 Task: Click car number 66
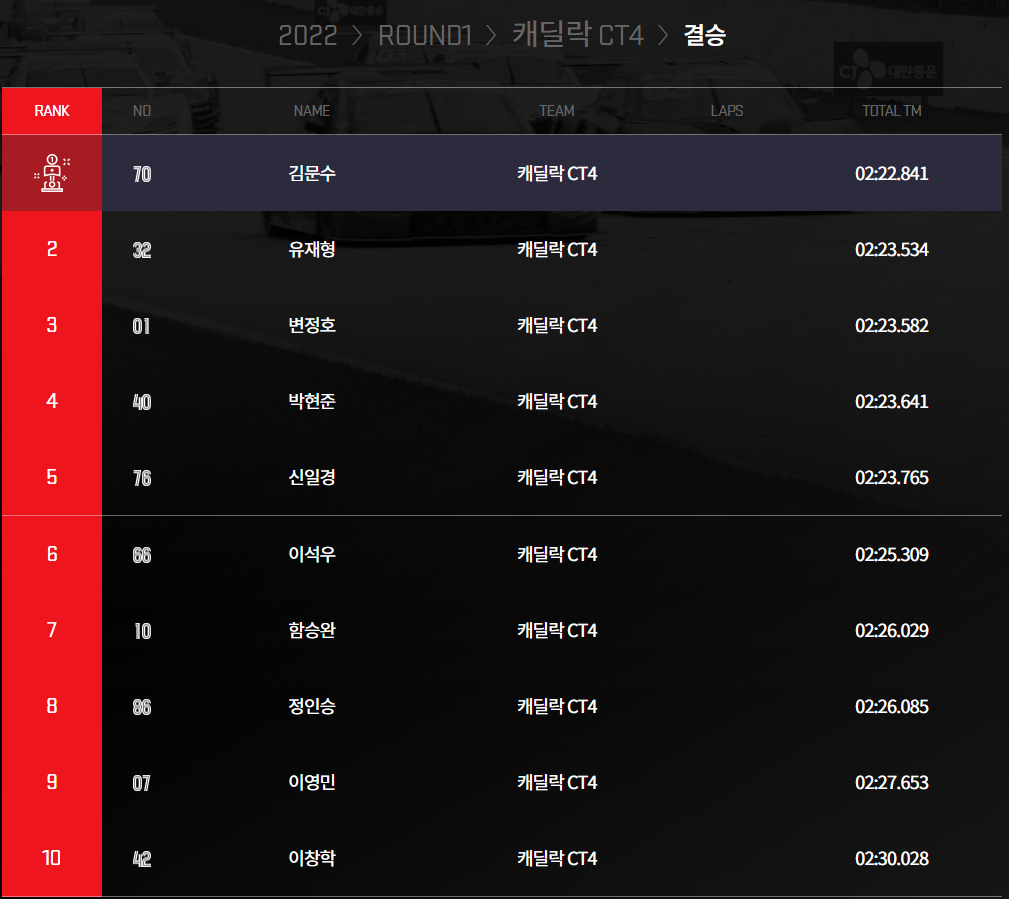tap(142, 555)
